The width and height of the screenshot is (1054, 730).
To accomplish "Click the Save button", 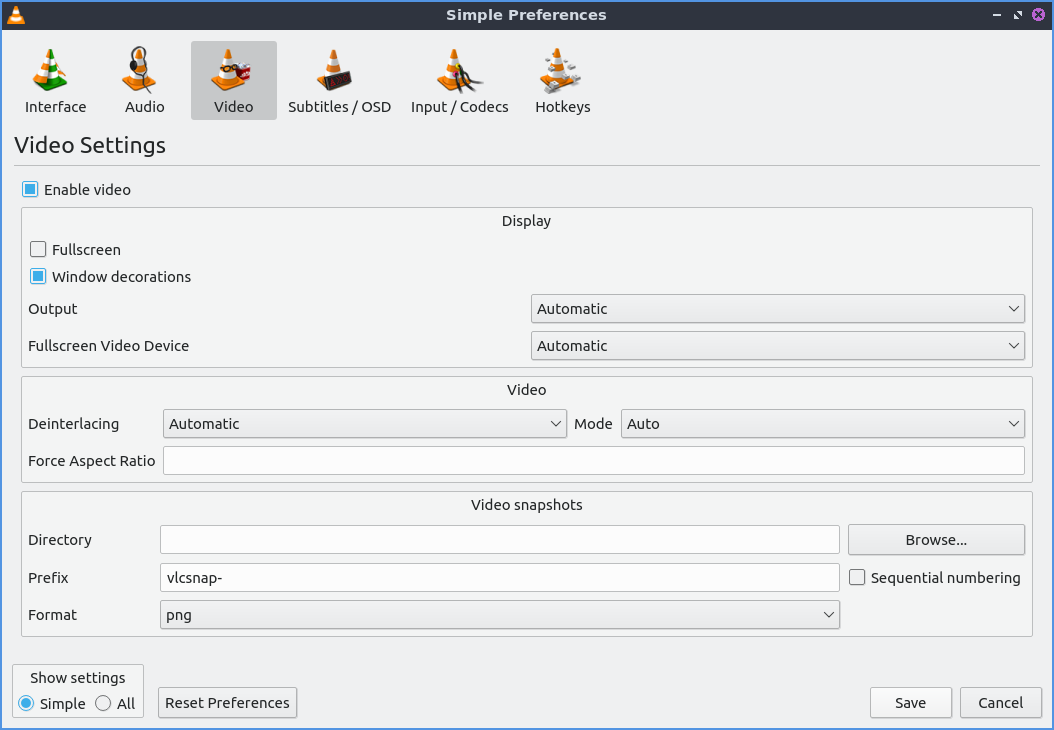I will coord(910,703).
